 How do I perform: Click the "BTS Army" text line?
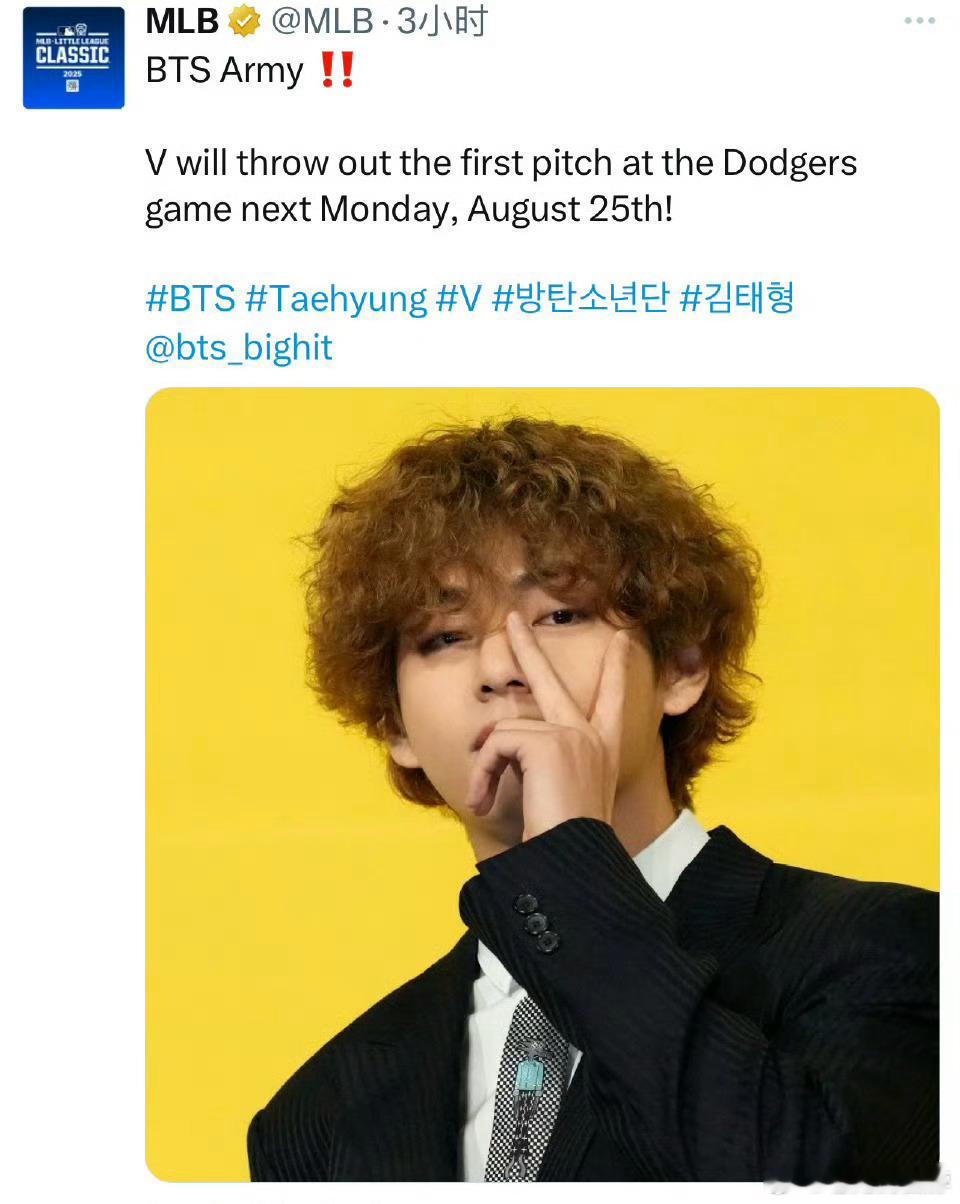[x=224, y=72]
